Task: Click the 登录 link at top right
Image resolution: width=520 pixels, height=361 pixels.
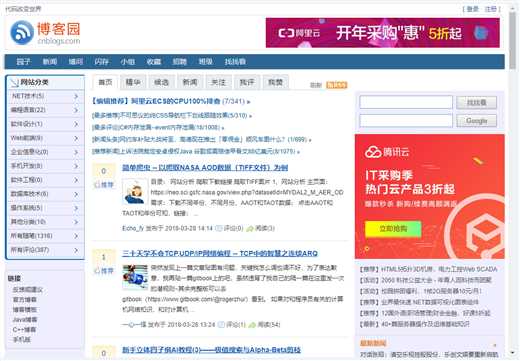Action: [x=473, y=9]
